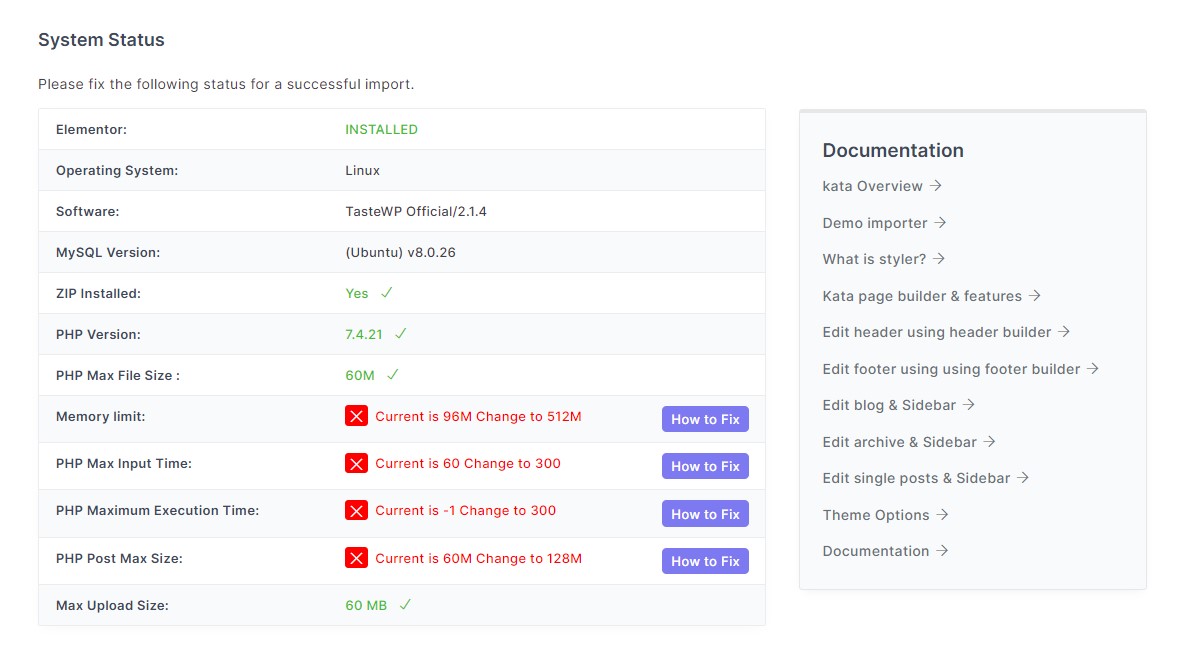
Task: Click the green checkmark next to ZIP Installed
Action: [386, 293]
